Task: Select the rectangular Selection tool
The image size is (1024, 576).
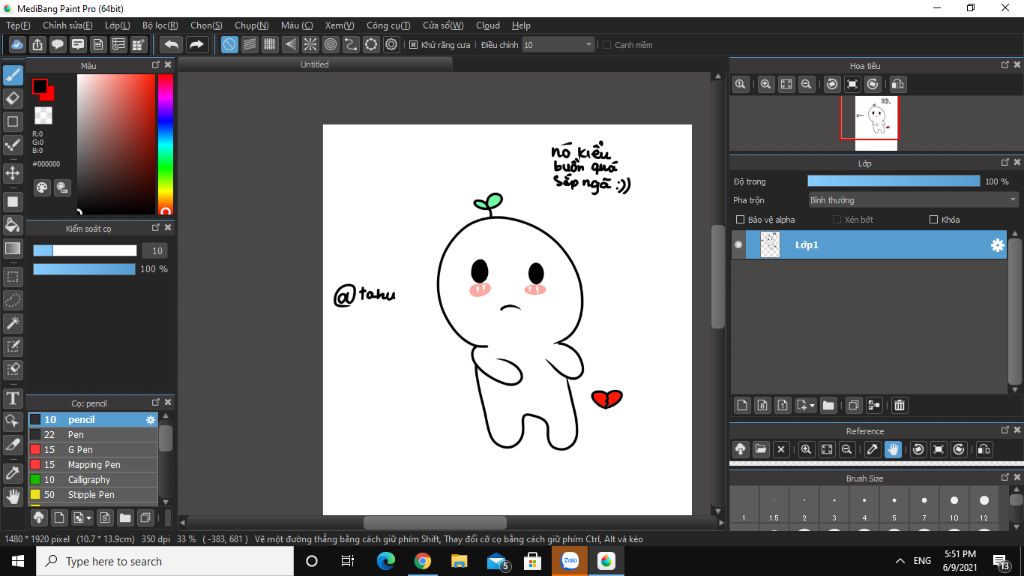Action: 13,277
